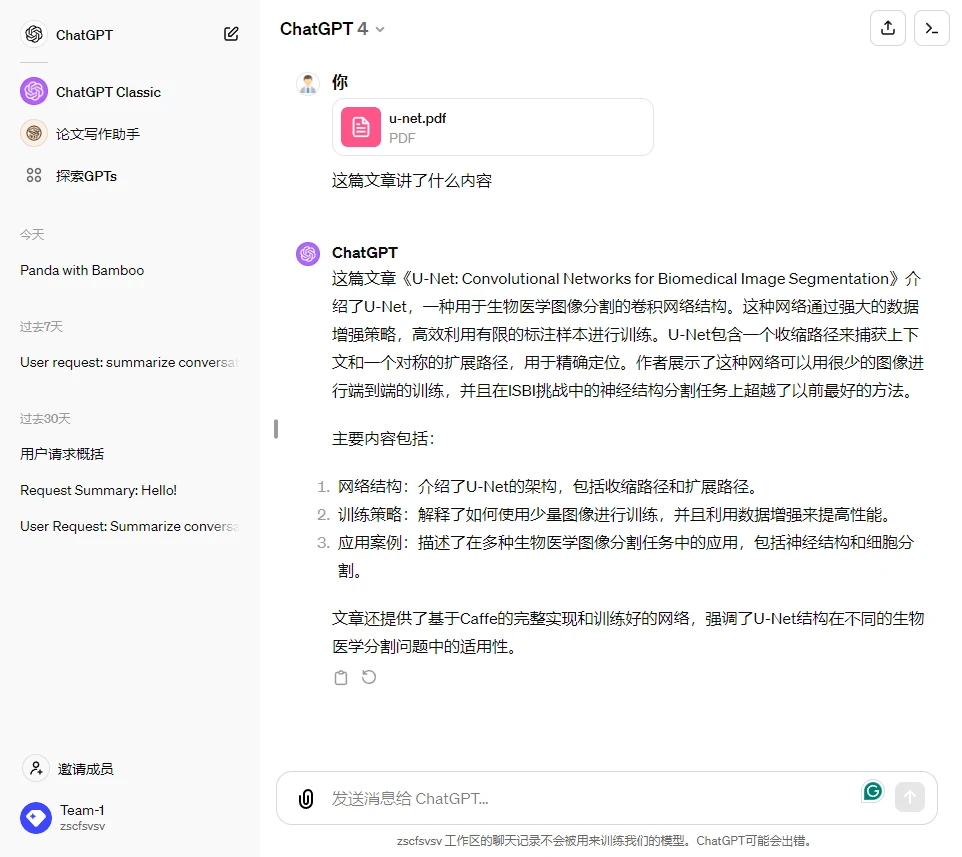Click the 过去30天 section label
962x857 pixels.
pos(45,418)
